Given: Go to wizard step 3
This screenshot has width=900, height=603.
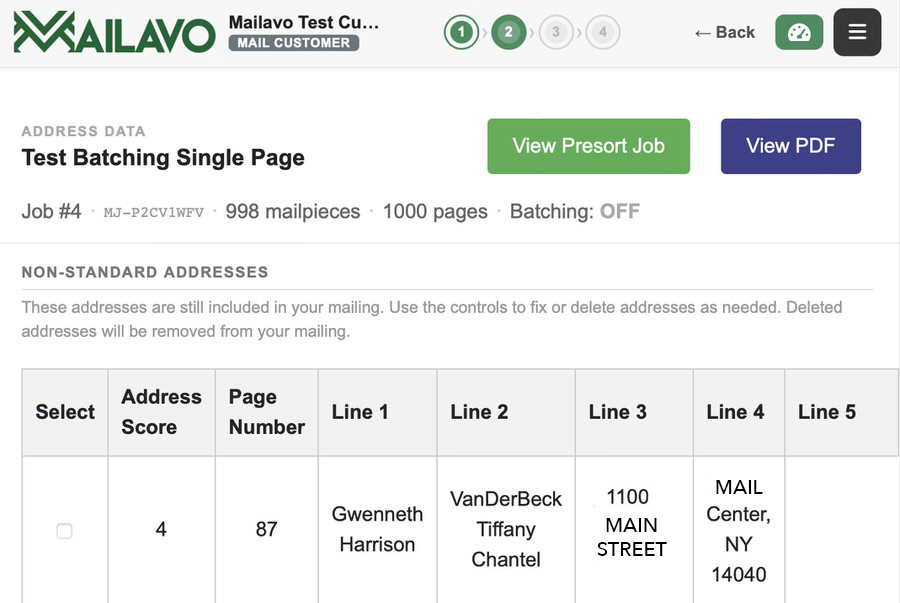Looking at the screenshot, I should (x=556, y=32).
